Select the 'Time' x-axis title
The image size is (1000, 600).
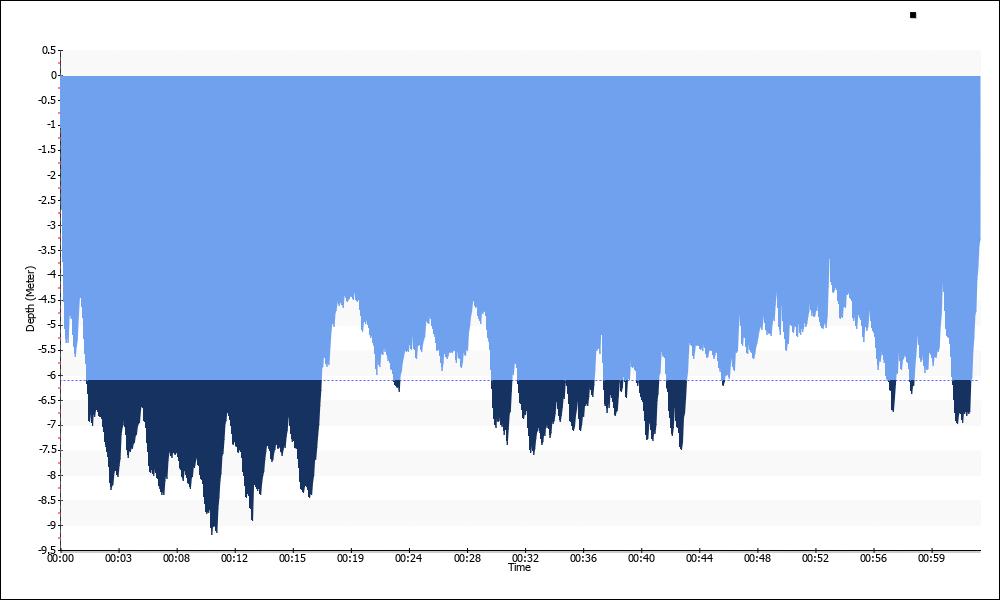(519, 567)
